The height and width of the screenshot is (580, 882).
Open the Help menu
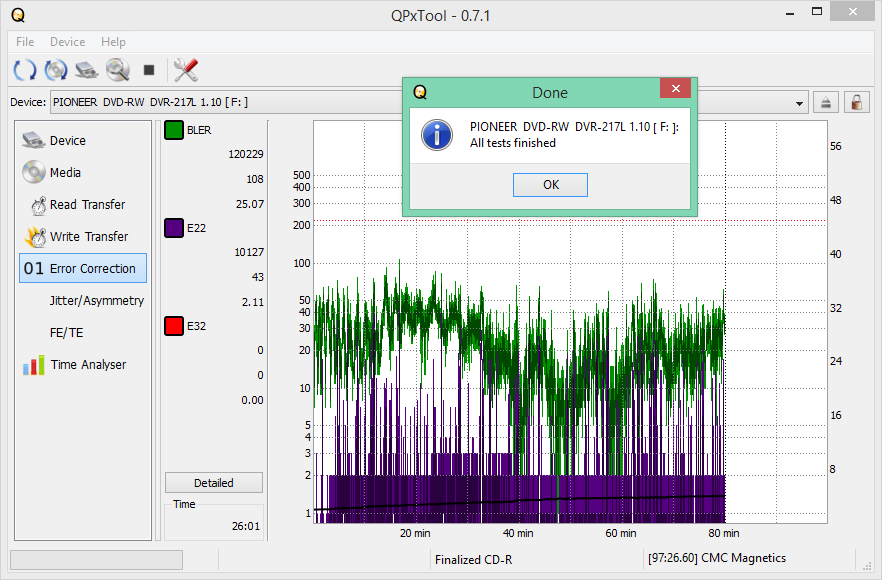pos(113,42)
